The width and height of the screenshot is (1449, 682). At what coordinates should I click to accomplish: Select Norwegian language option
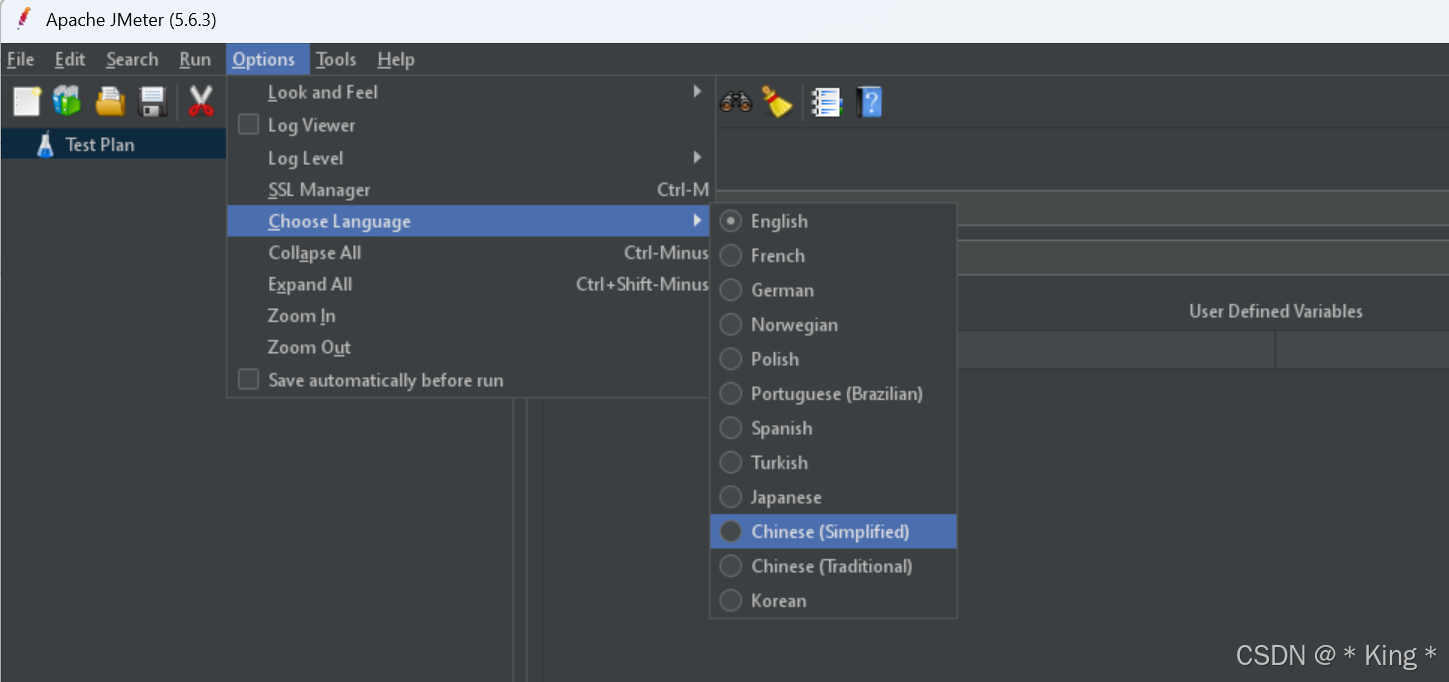click(833, 325)
